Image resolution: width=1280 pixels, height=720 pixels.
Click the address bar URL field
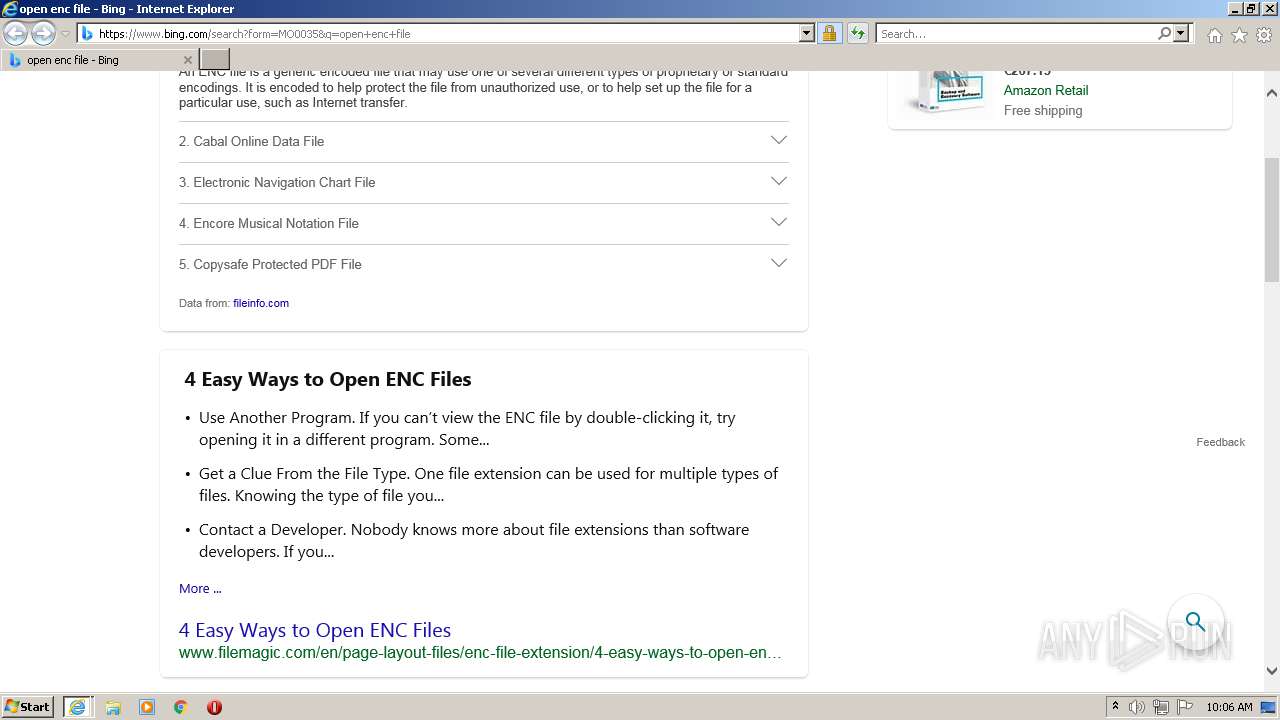click(x=447, y=33)
